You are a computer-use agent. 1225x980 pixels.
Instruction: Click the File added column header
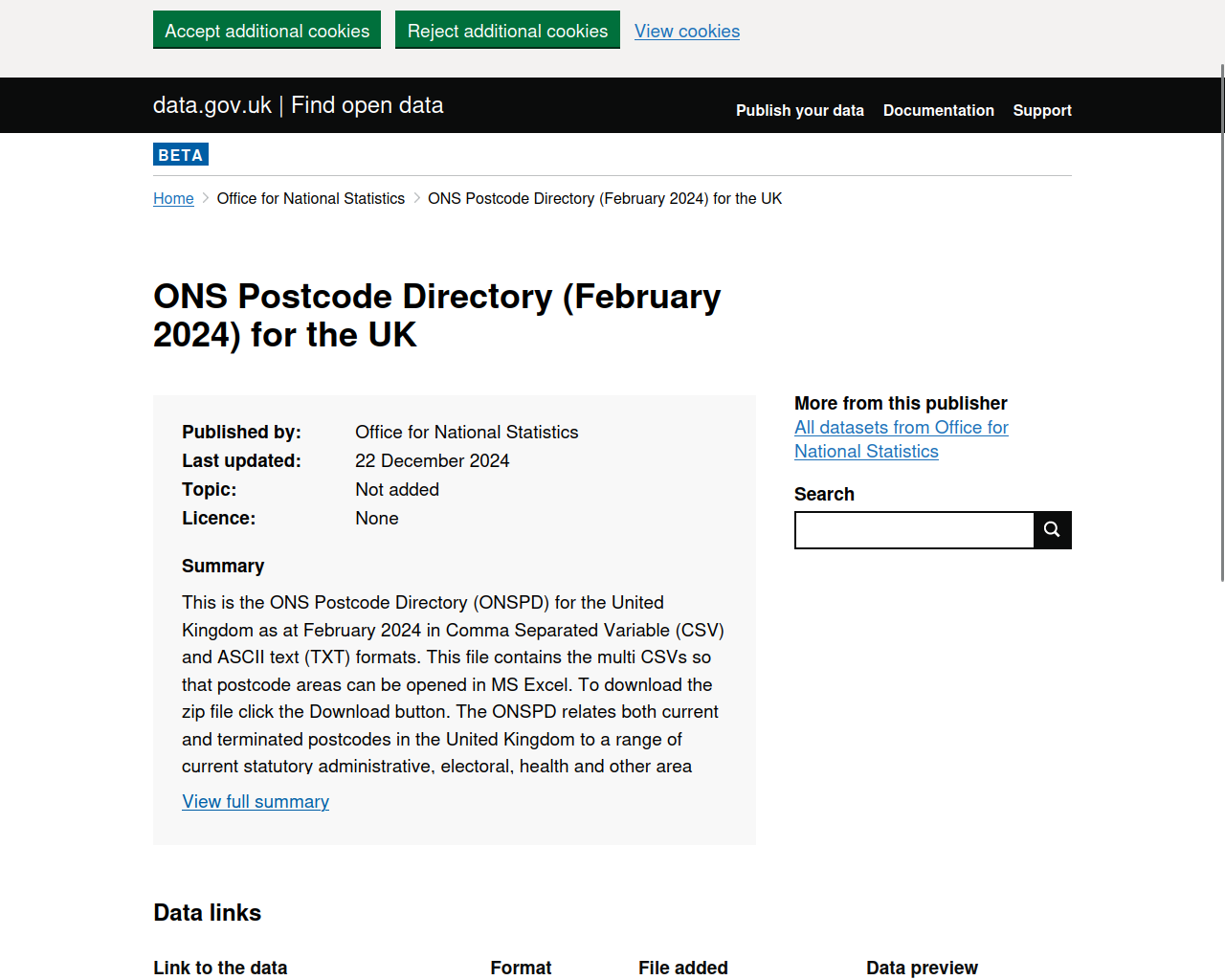click(683, 968)
